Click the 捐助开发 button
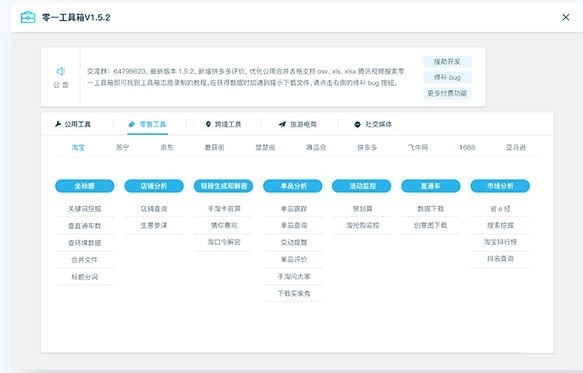583x373 pixels. [447, 62]
